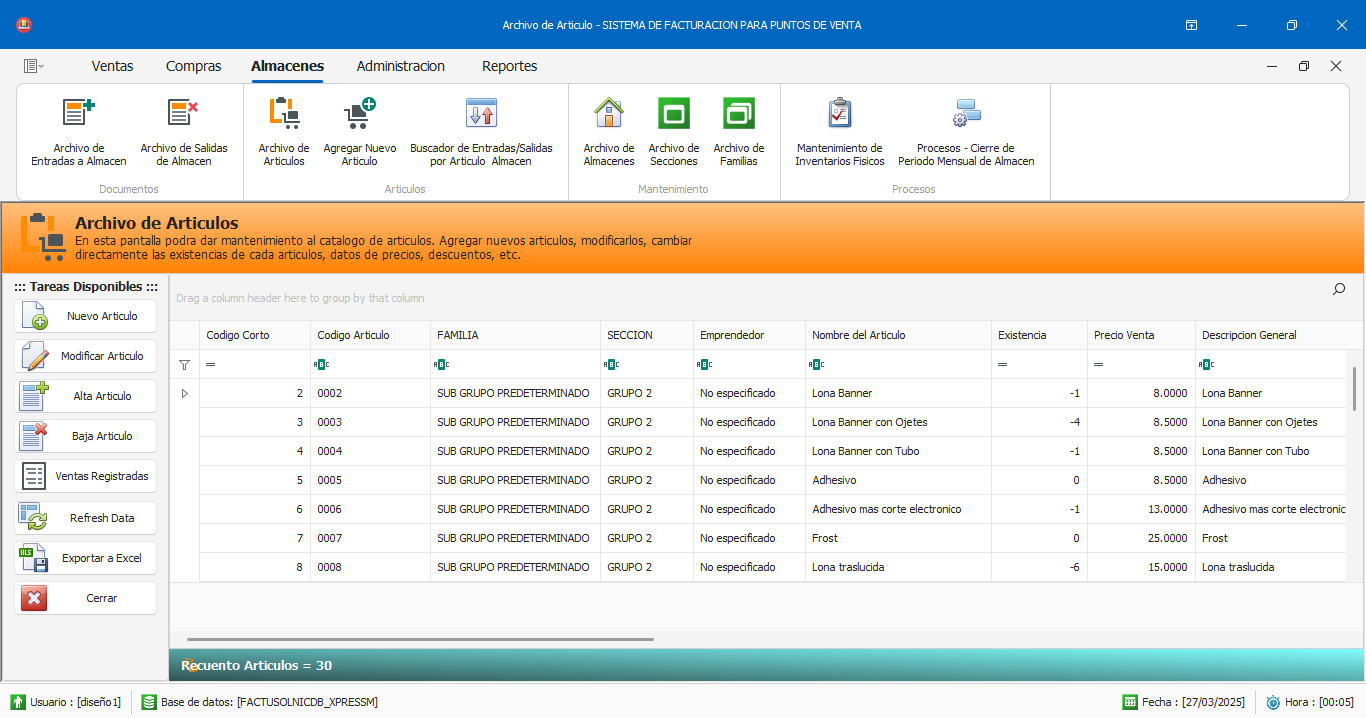1366x718 pixels.
Task: Open the Reportes tab
Action: click(x=510, y=66)
